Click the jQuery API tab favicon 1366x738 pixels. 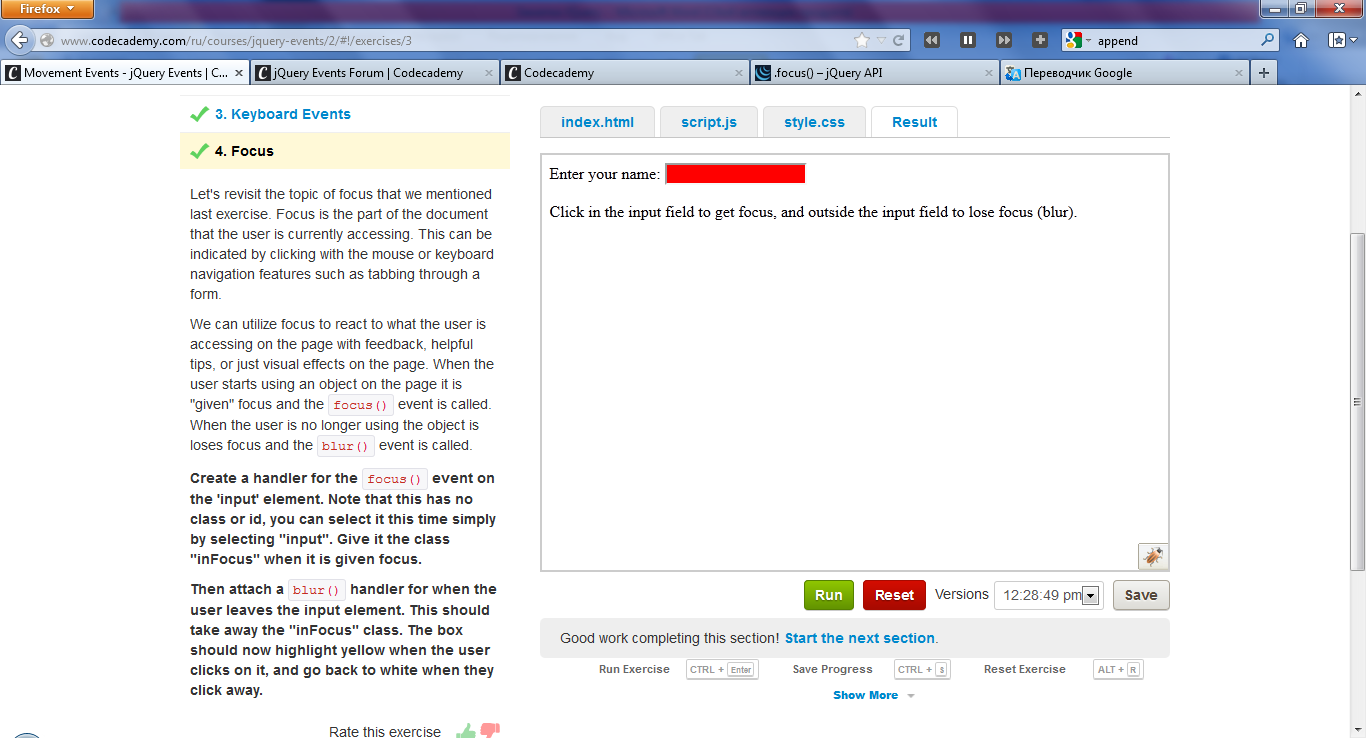point(763,73)
